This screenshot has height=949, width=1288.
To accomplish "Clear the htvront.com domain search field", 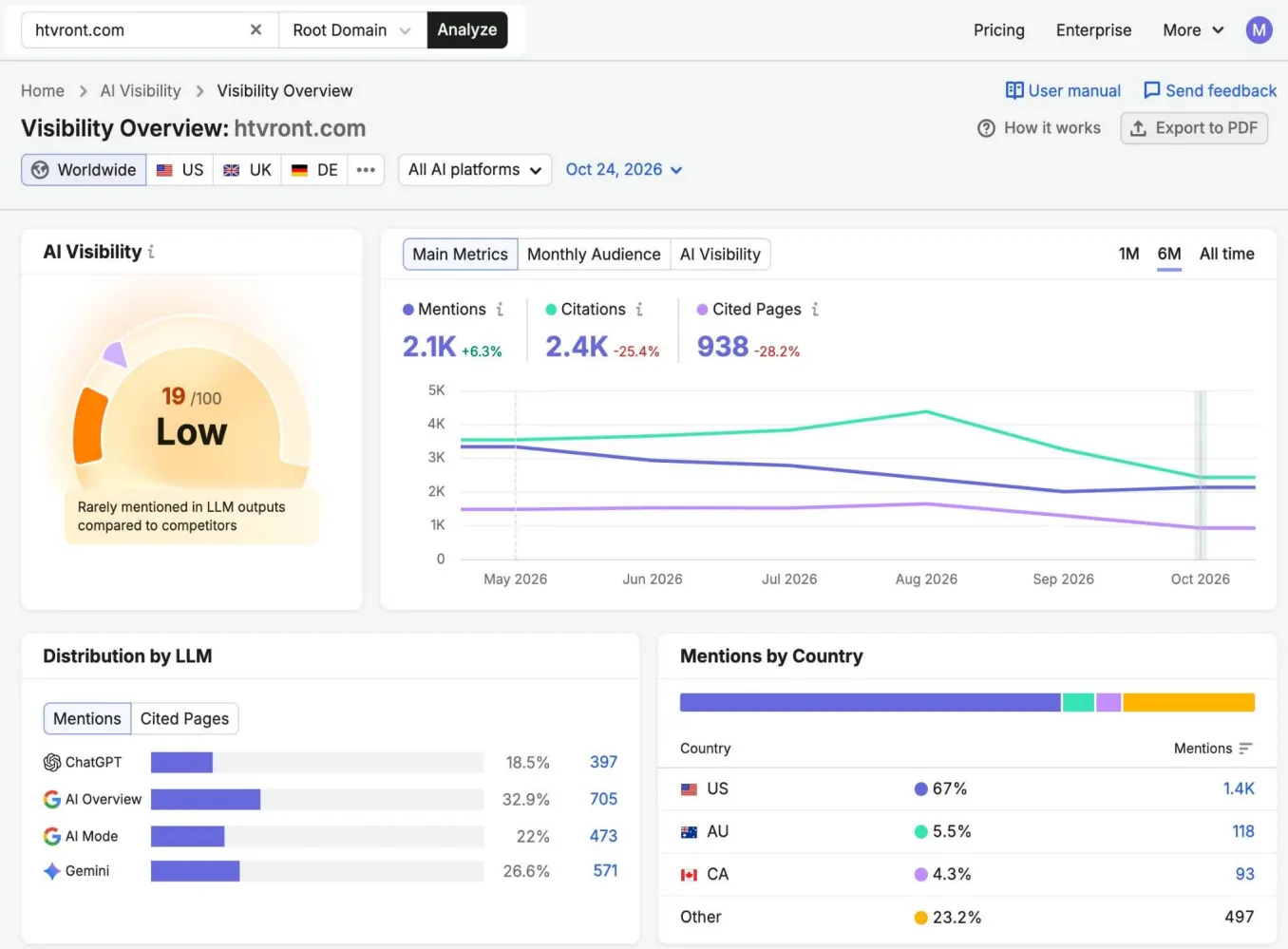I will pyautogui.click(x=256, y=30).
